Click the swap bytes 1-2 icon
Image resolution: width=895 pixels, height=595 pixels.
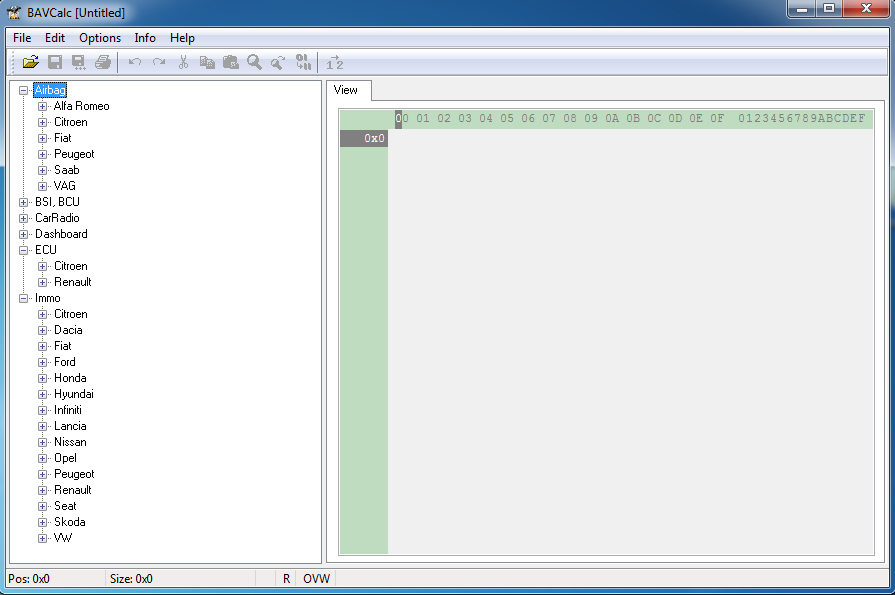coord(335,62)
